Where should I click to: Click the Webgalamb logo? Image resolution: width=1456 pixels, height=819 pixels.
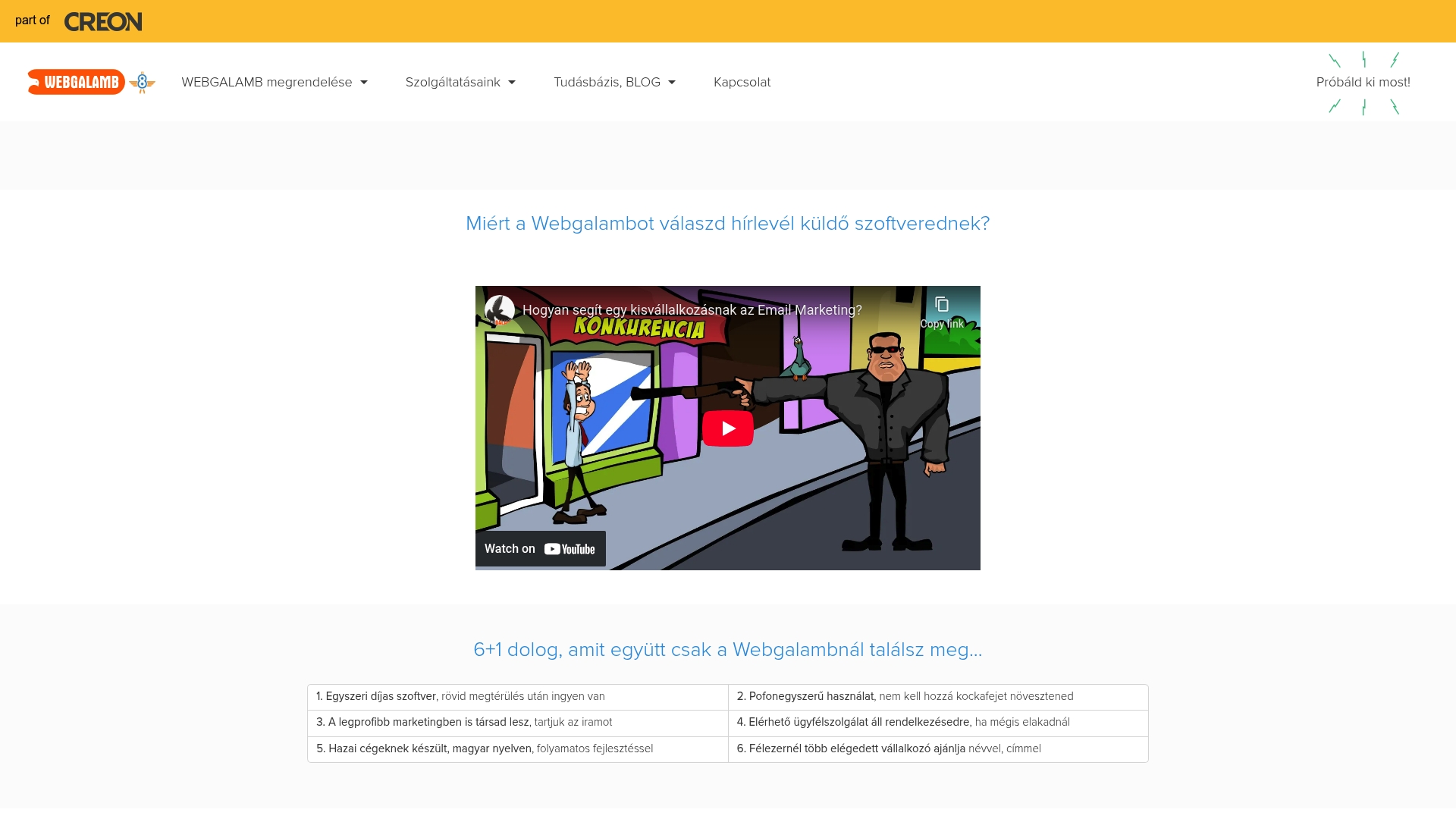point(77,82)
